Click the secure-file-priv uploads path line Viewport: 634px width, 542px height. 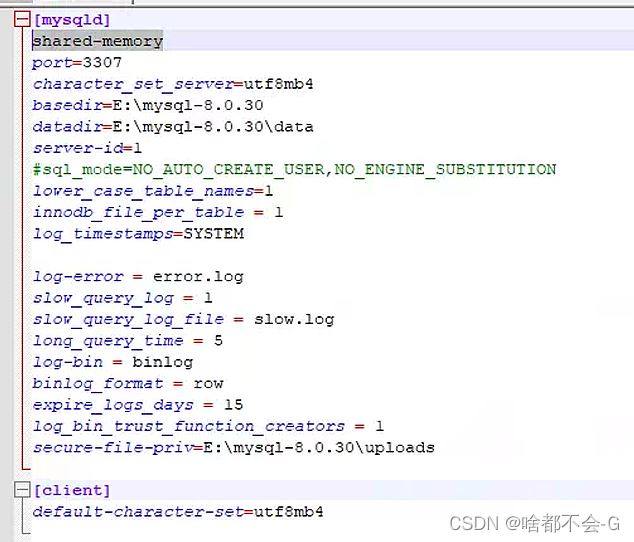pos(234,448)
